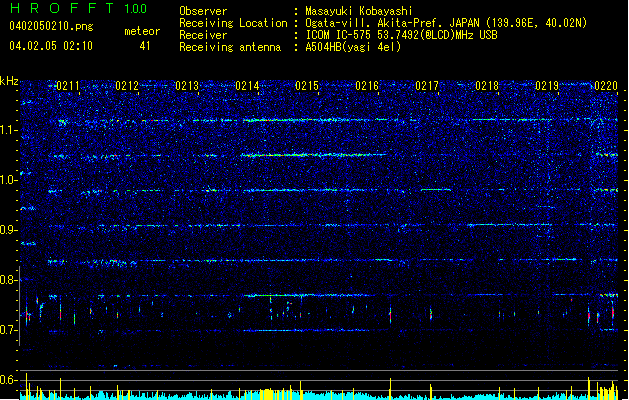Click the 1.1 frequency axis label
The image size is (629, 400).
tap(9, 130)
